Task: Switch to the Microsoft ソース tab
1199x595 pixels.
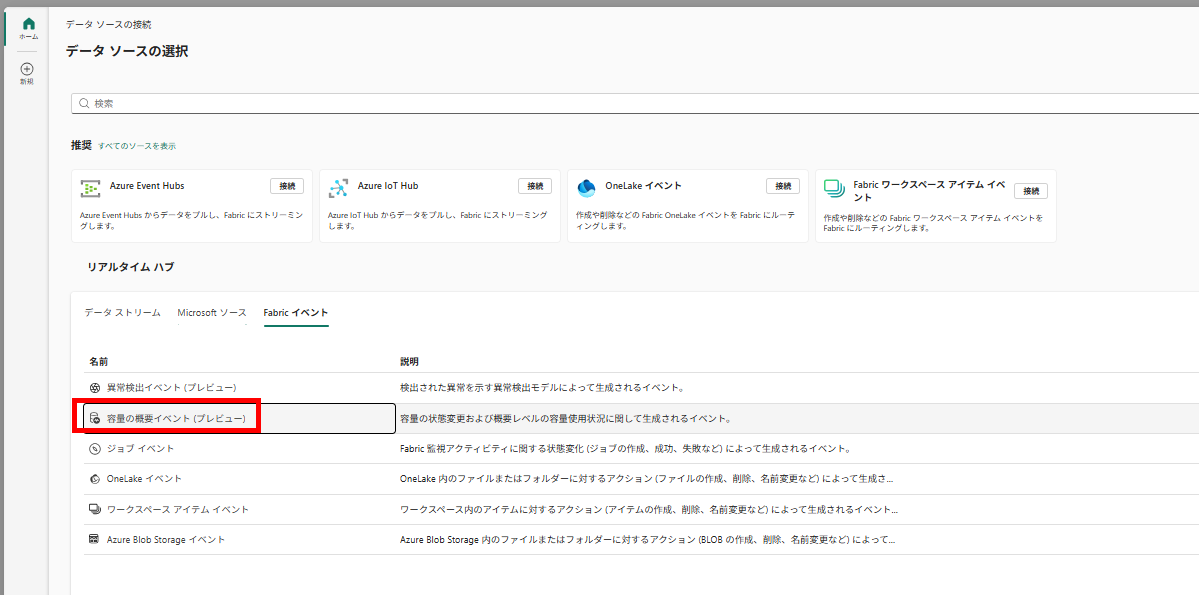Action: click(x=212, y=313)
